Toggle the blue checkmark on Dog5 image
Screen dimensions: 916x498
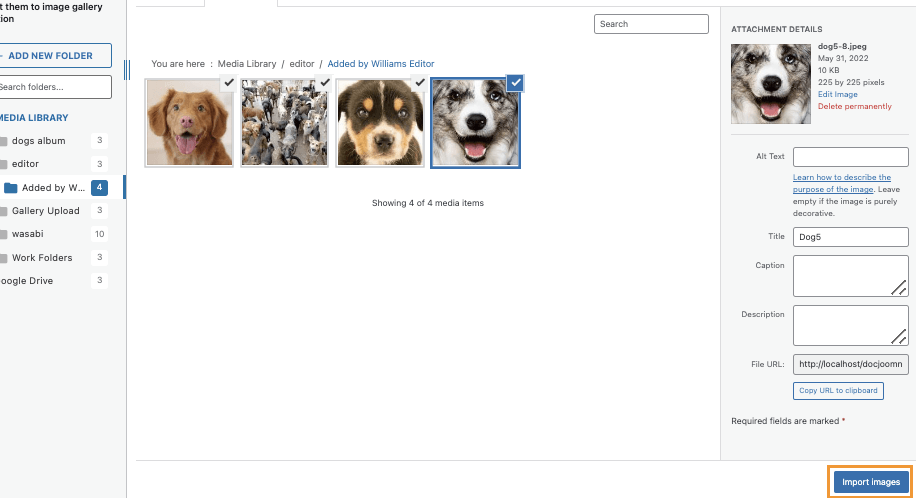(515, 83)
